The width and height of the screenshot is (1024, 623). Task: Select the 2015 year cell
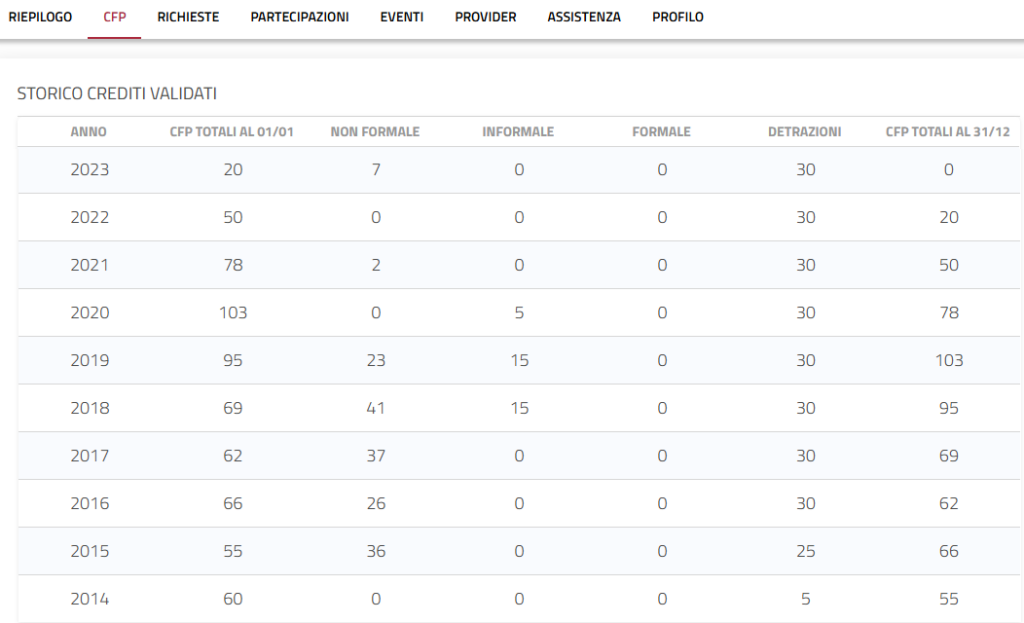pos(89,551)
